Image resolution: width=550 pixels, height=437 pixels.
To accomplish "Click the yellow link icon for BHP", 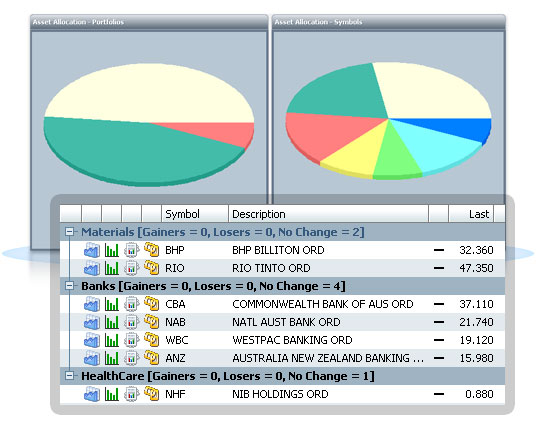I will coord(152,250).
